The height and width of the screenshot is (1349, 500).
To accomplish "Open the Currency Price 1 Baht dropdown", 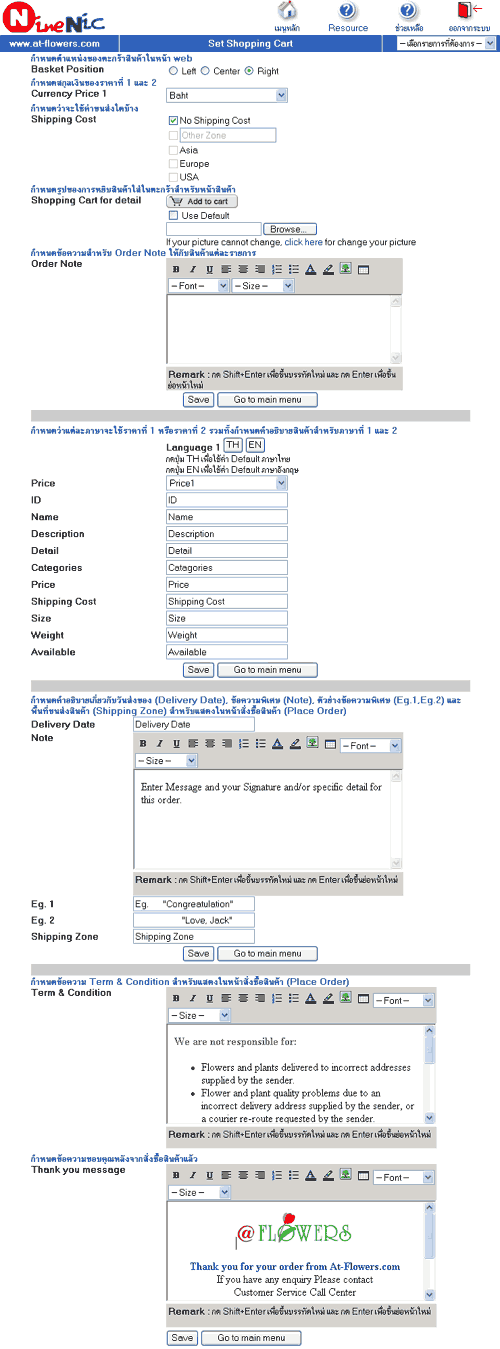I will [x=227, y=95].
